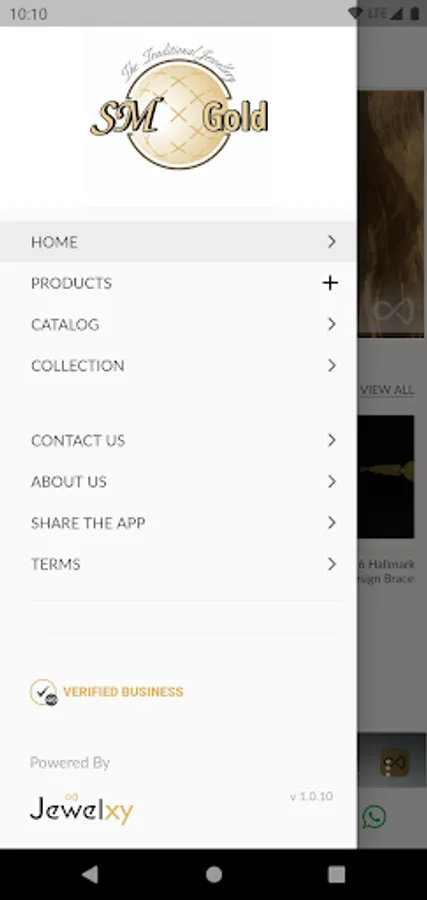Tap the Verified Business badge icon
This screenshot has height=900, width=427.
44,692
